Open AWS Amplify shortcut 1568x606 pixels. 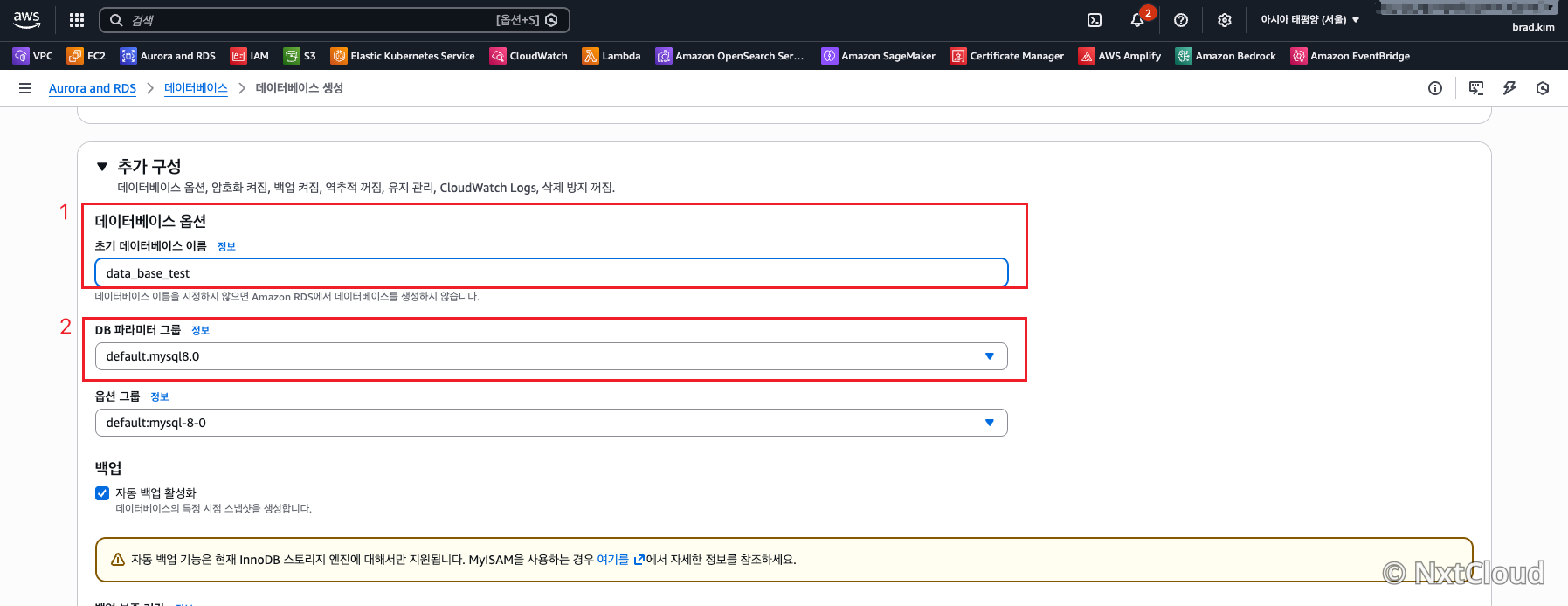coord(1120,56)
